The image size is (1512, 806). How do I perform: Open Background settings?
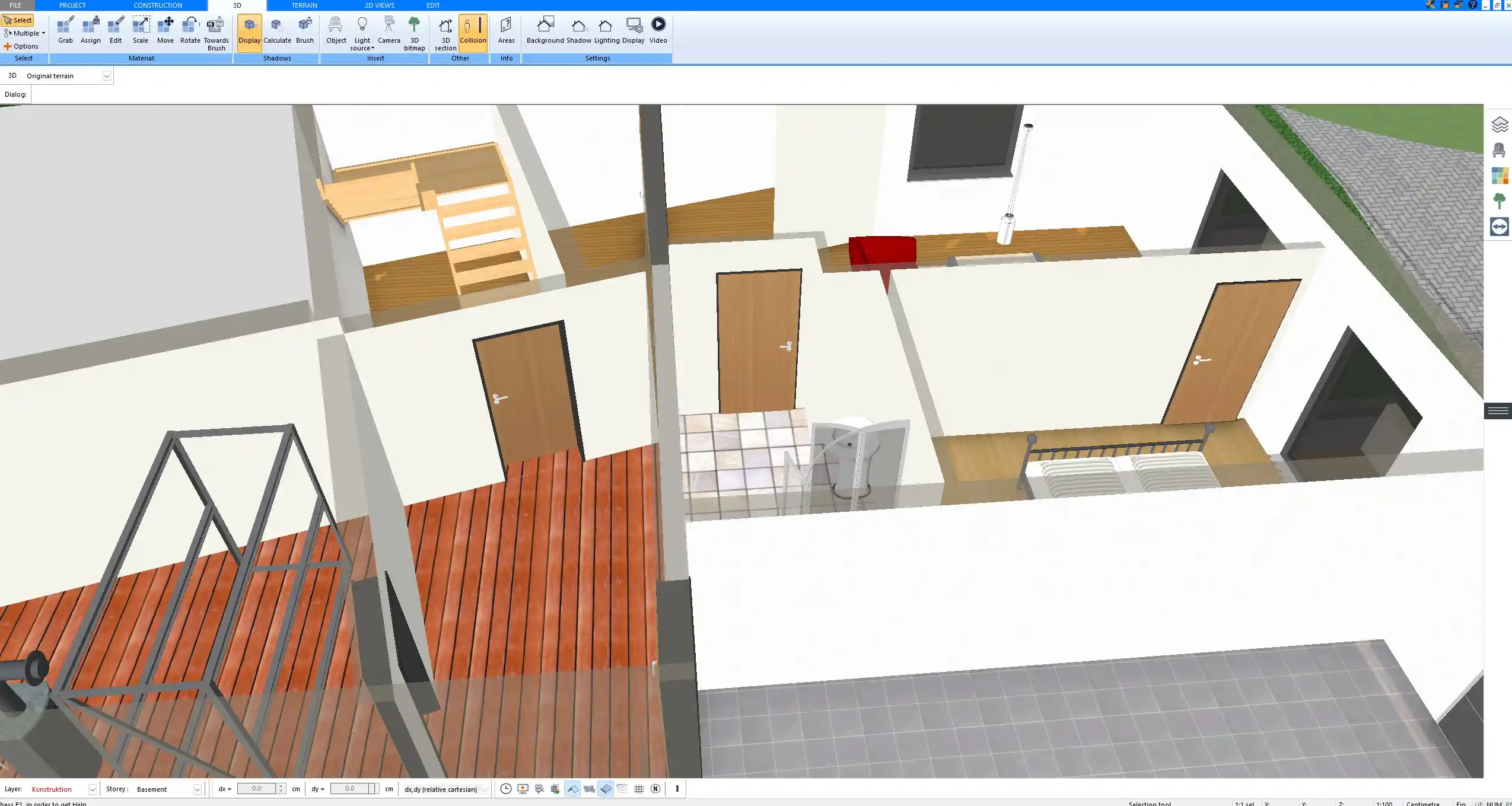545,31
